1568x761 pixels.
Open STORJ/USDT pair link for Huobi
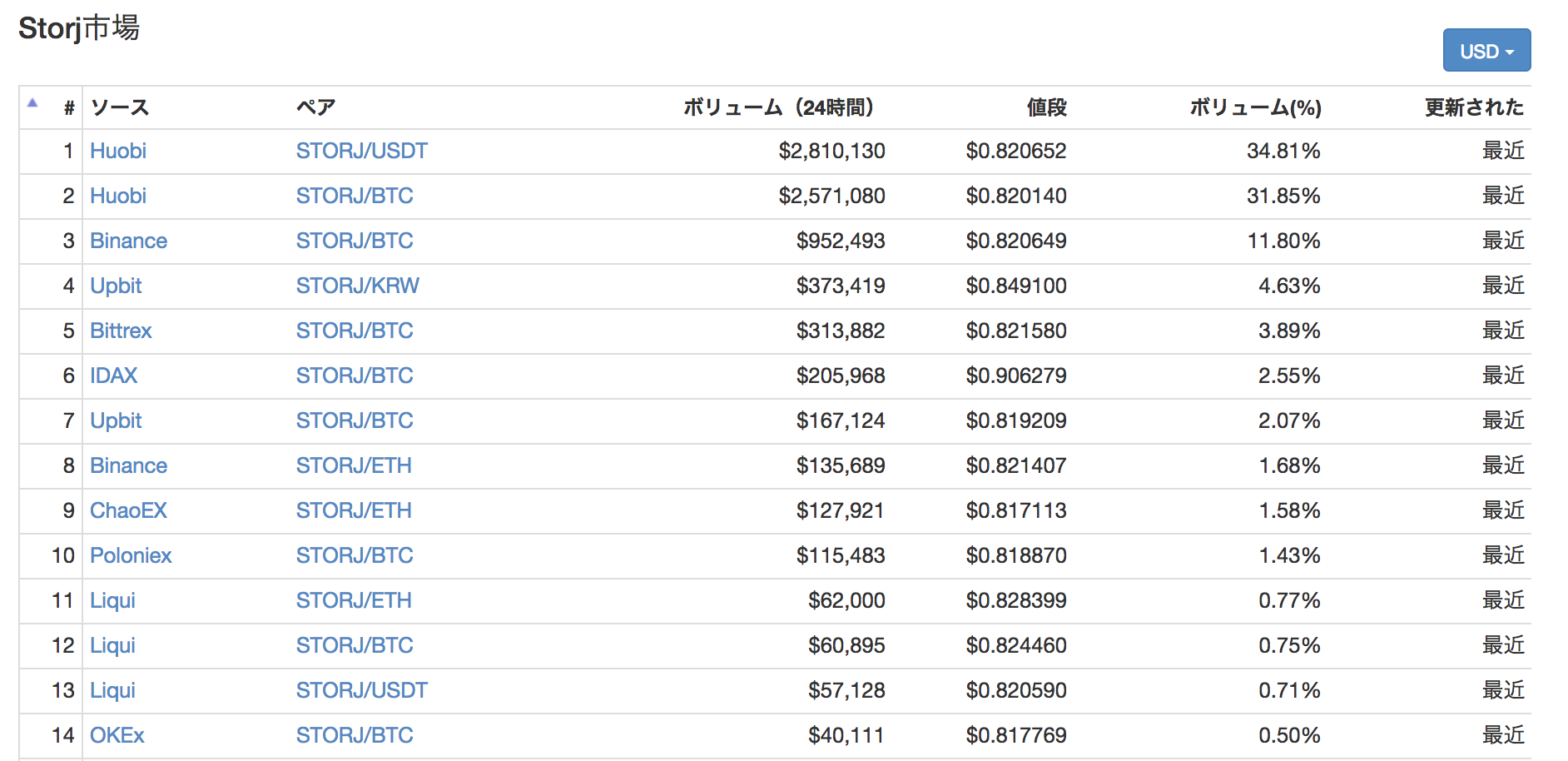tap(362, 151)
